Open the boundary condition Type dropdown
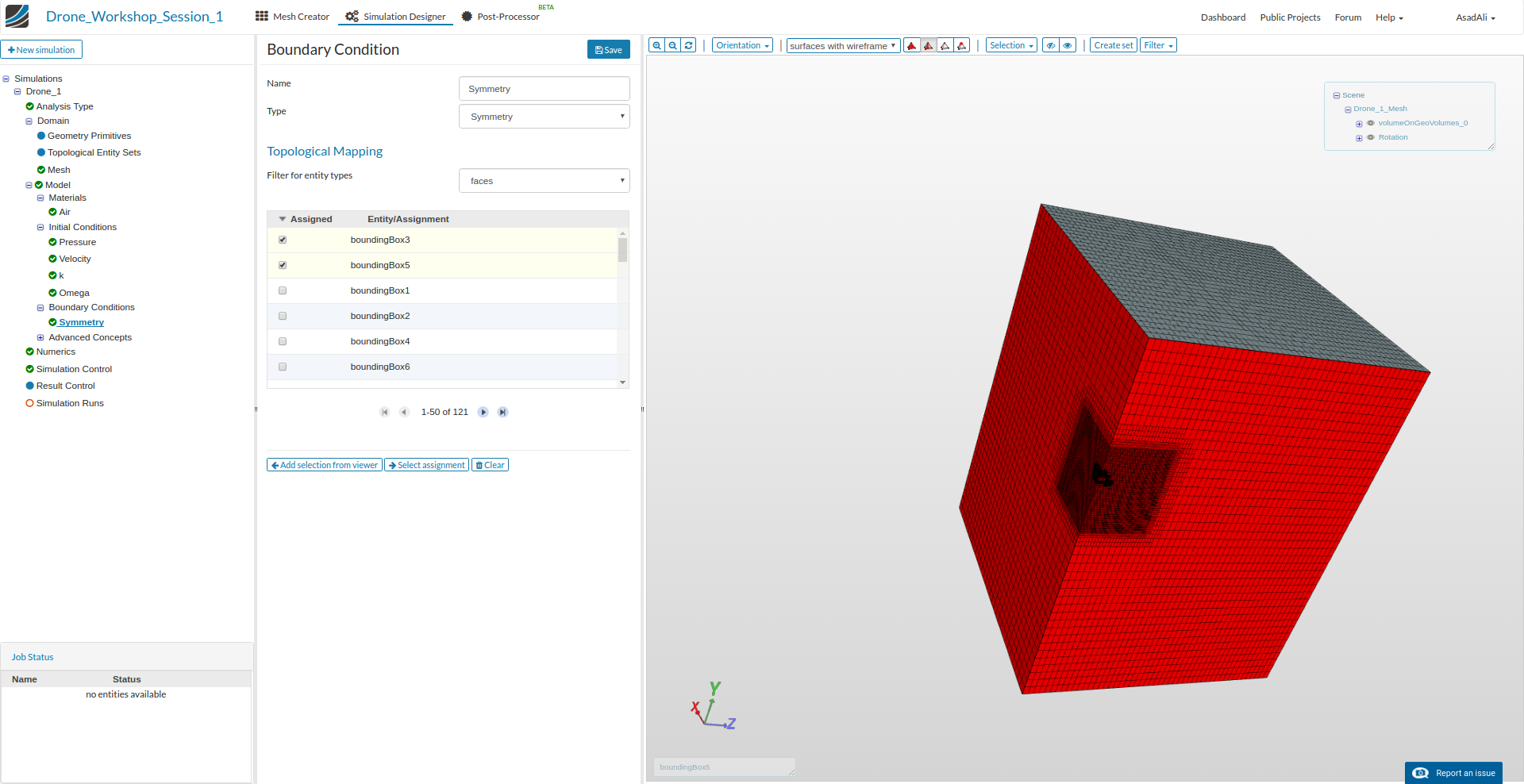Image resolution: width=1524 pixels, height=784 pixels. [545, 117]
